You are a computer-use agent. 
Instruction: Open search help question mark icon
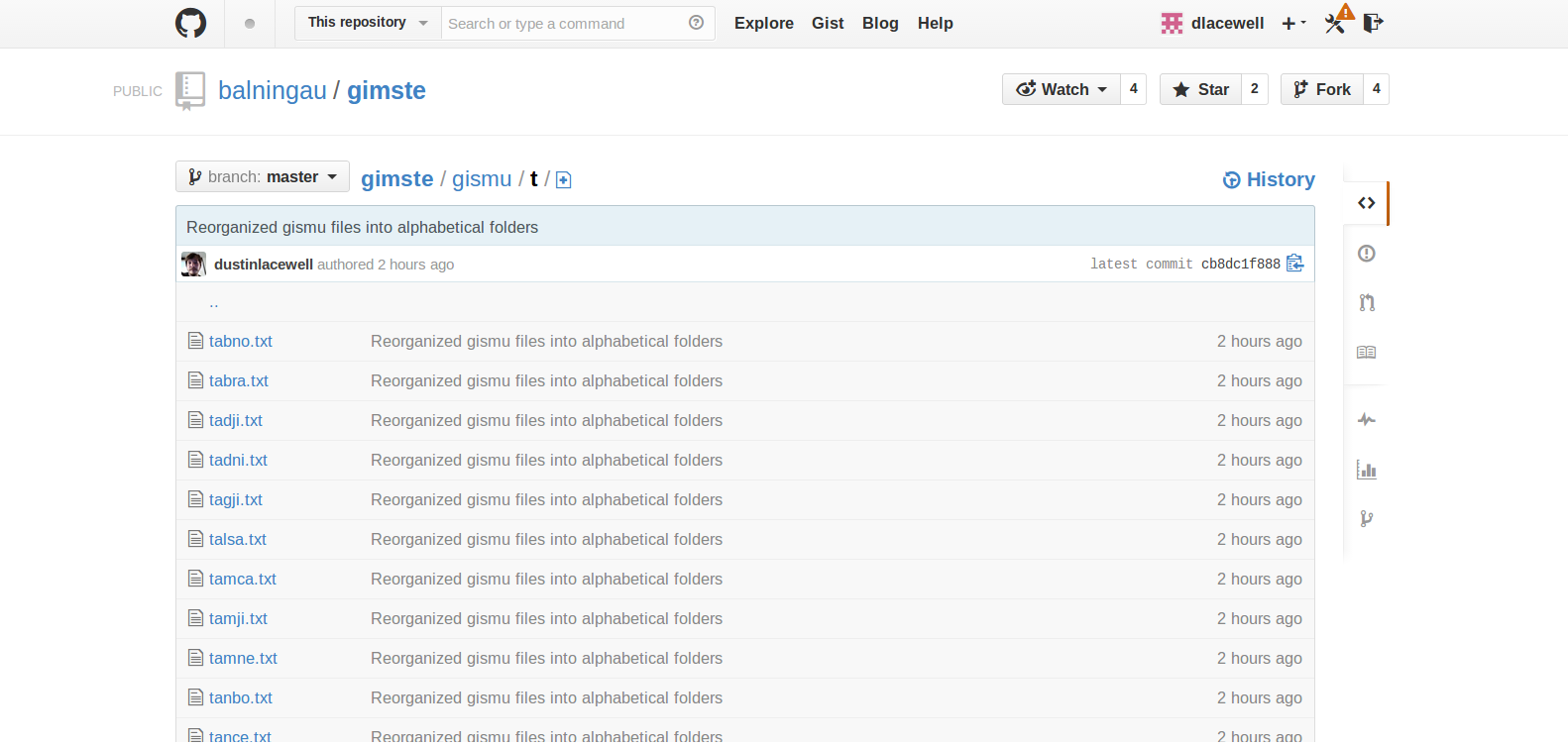tap(696, 23)
